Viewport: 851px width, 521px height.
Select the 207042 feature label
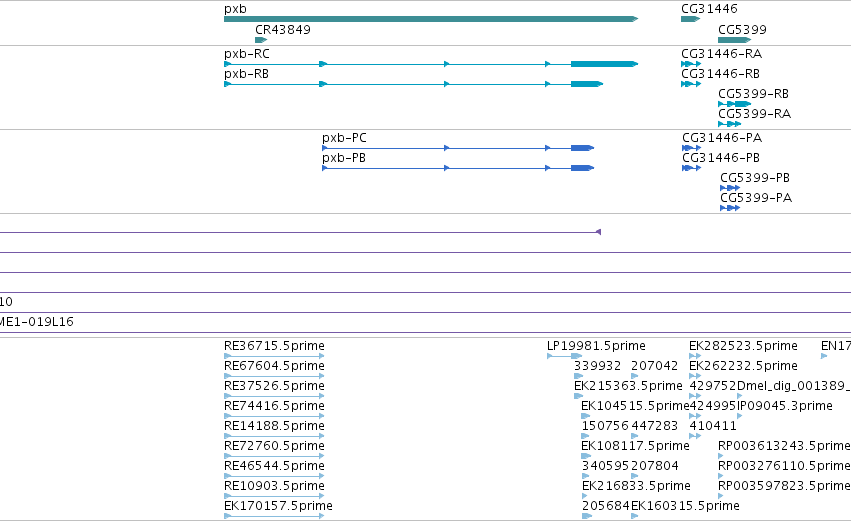pos(654,366)
